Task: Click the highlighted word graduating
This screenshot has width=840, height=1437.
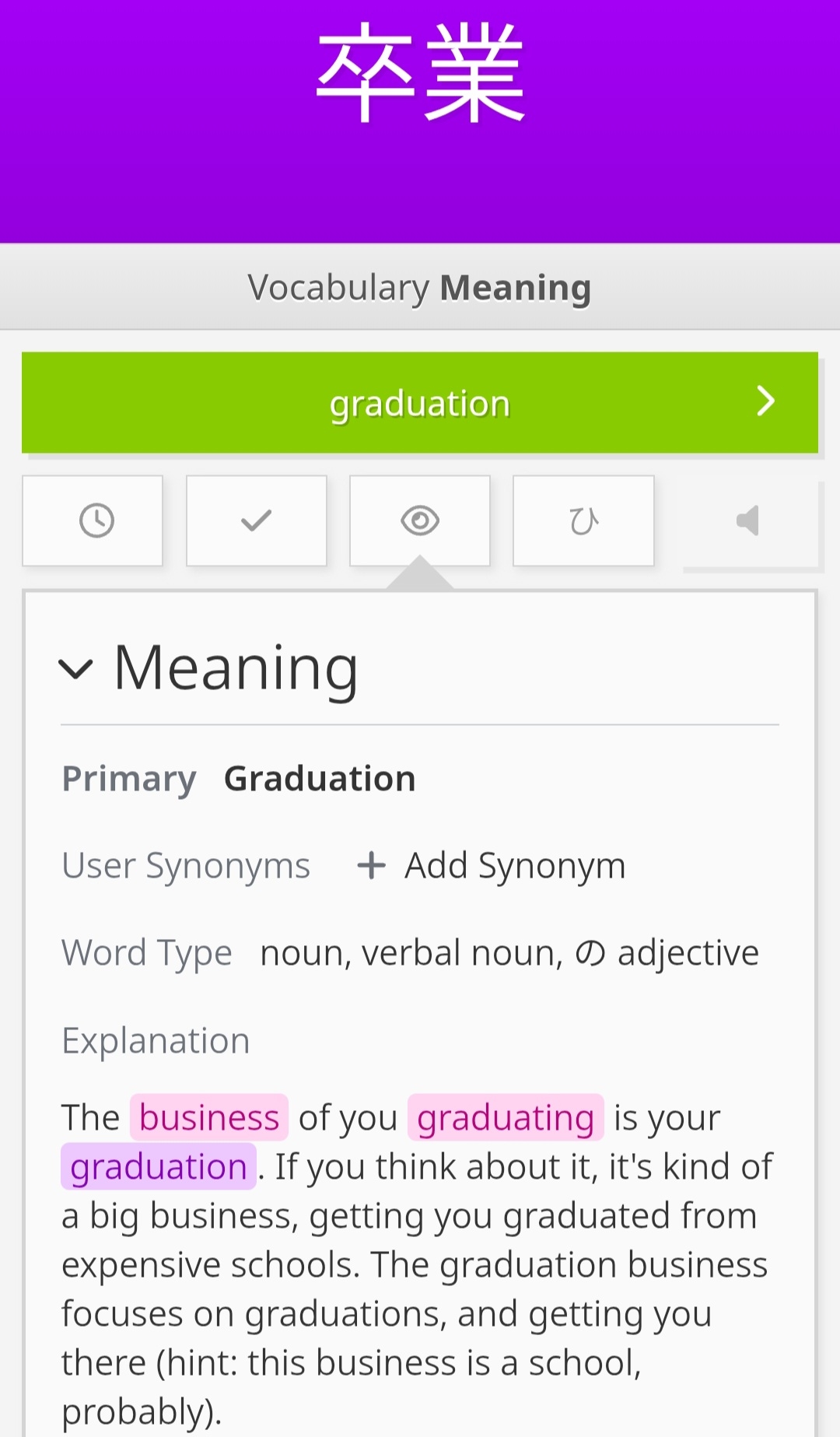Action: (506, 1117)
